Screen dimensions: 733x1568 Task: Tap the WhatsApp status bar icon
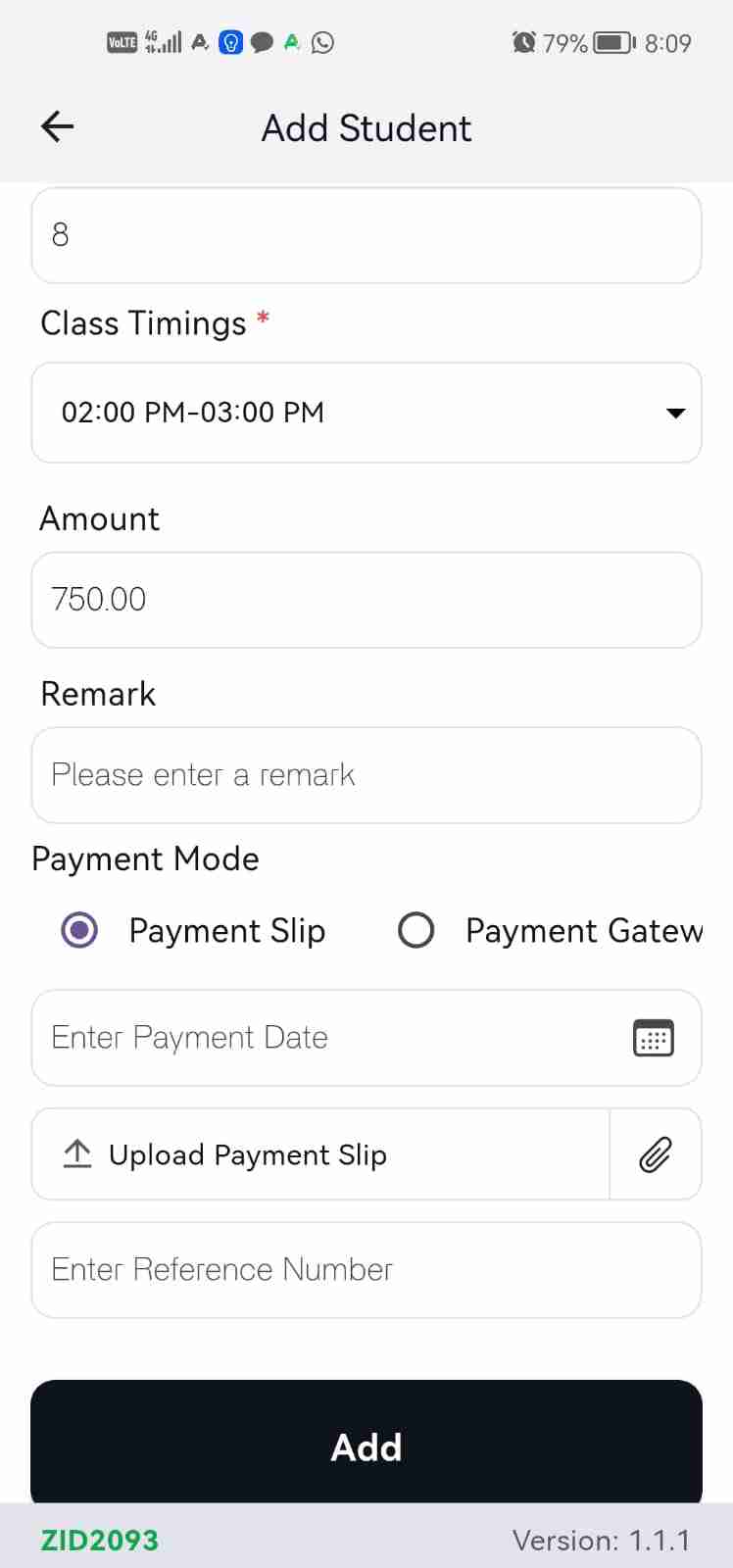point(322,42)
